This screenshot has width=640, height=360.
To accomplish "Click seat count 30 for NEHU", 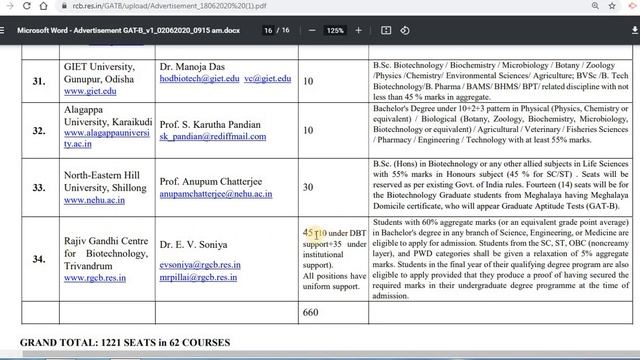I will (x=308, y=187).
